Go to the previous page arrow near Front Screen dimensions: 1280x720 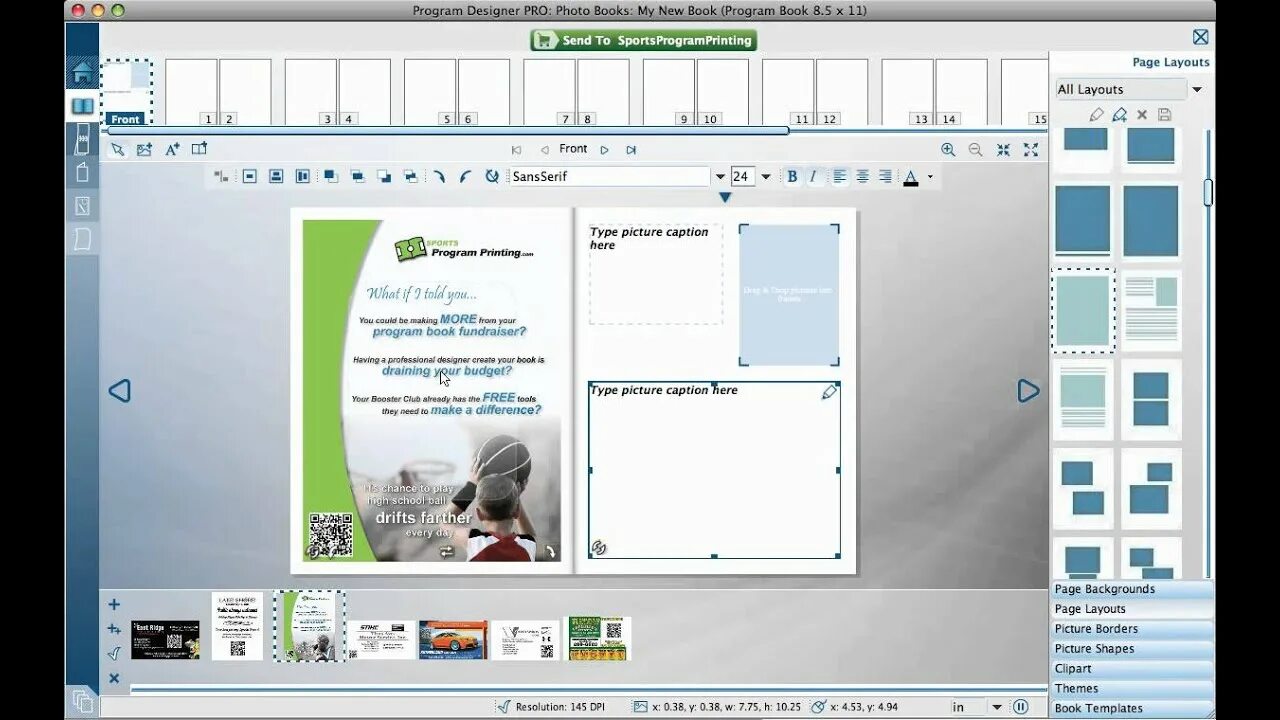[x=544, y=150]
